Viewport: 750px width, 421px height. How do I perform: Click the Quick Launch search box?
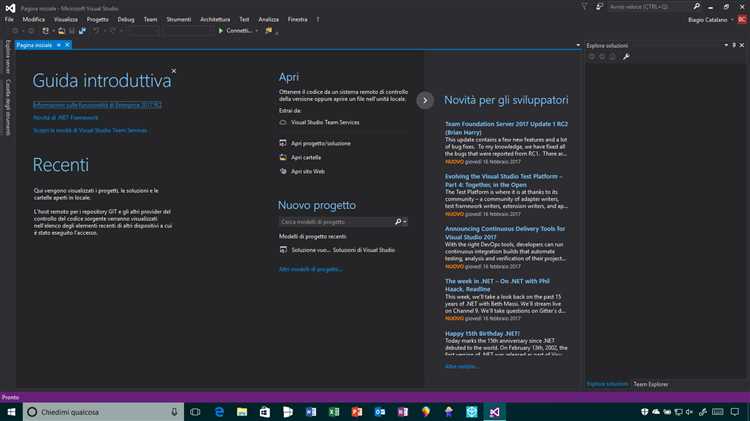pos(648,7)
